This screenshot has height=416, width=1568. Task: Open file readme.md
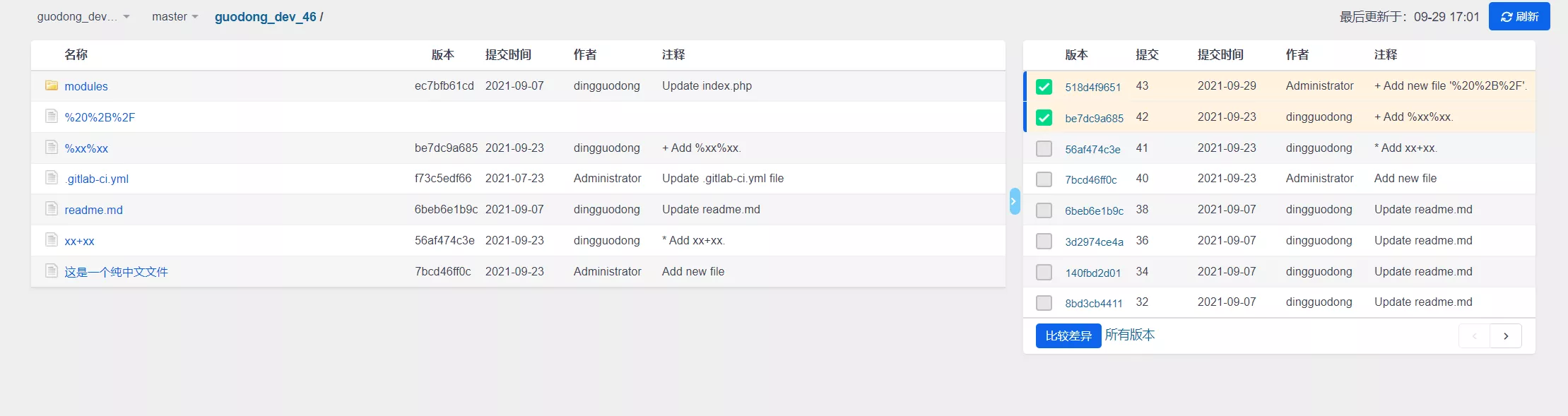93,210
